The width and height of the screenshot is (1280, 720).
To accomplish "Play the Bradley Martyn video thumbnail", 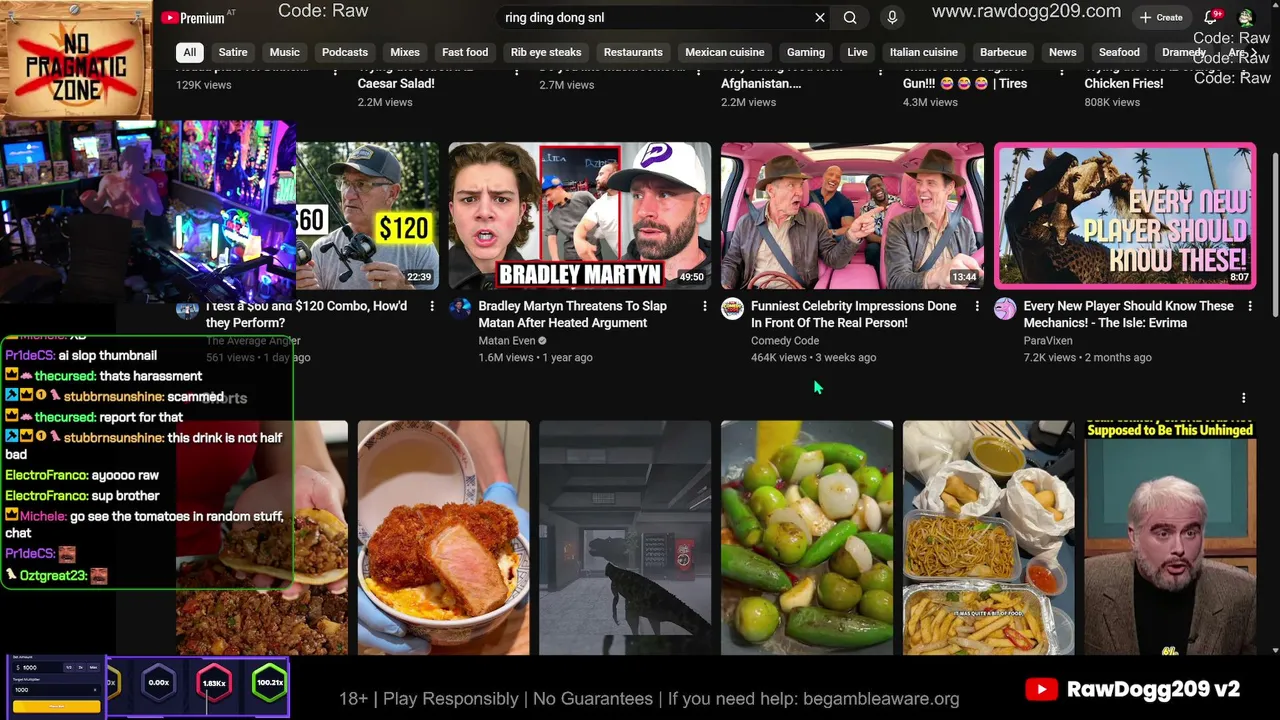I will 580,216.
